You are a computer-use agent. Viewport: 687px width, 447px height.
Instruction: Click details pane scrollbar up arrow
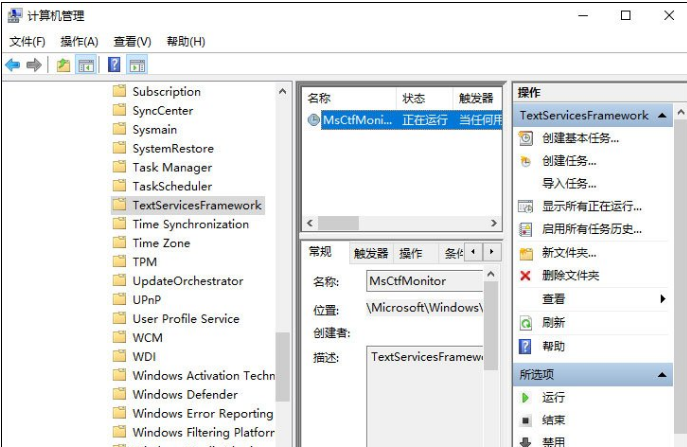click(491, 275)
